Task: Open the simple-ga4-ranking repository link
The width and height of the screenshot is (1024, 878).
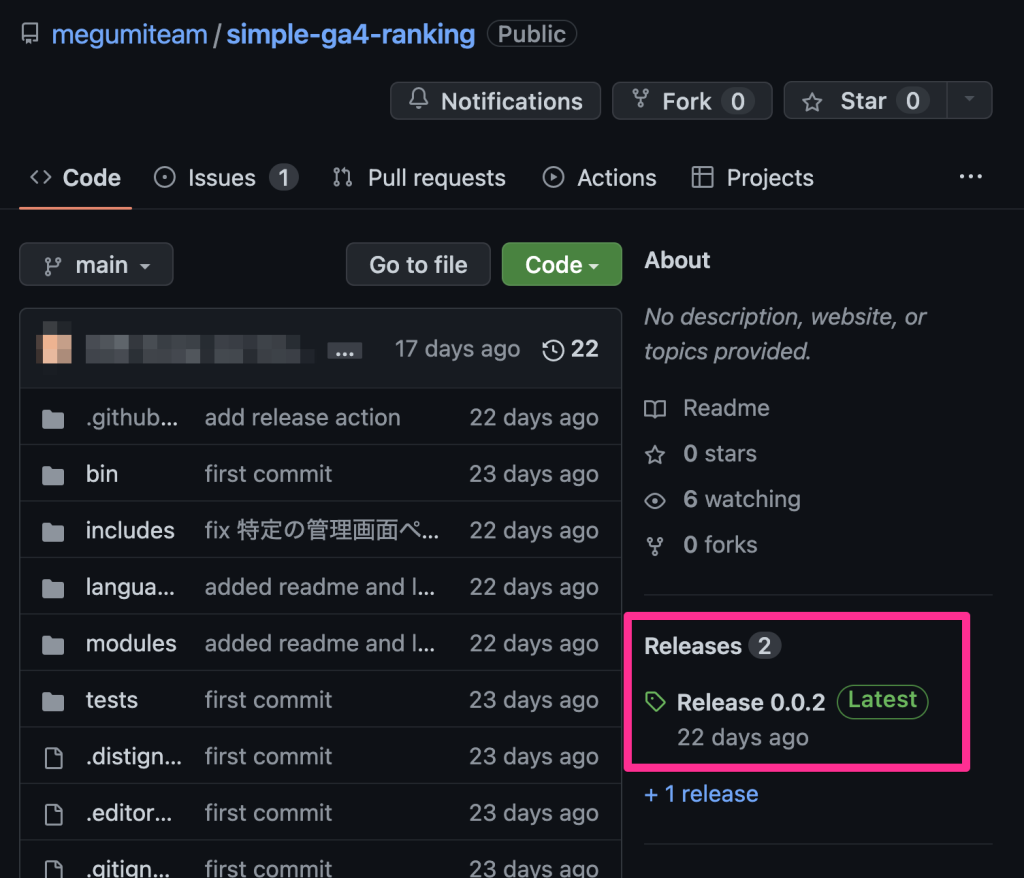Action: (x=351, y=34)
